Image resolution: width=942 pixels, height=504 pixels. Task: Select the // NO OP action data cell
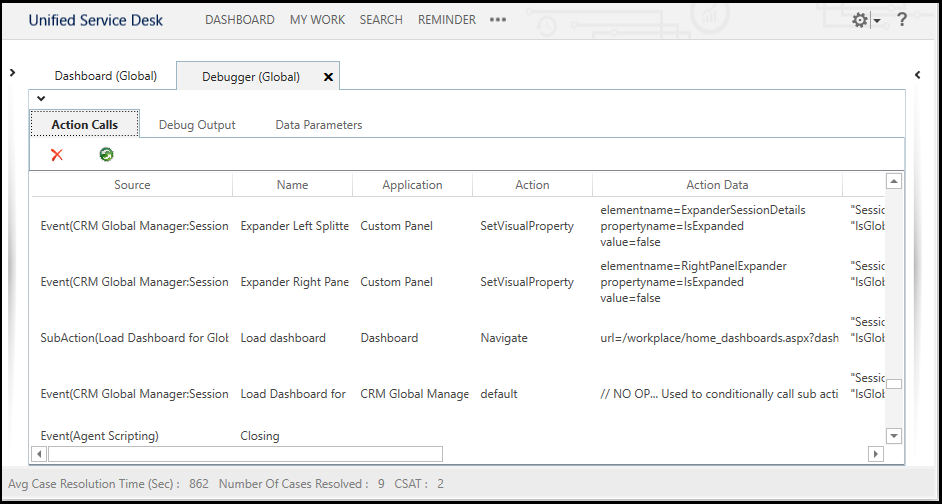[719, 393]
